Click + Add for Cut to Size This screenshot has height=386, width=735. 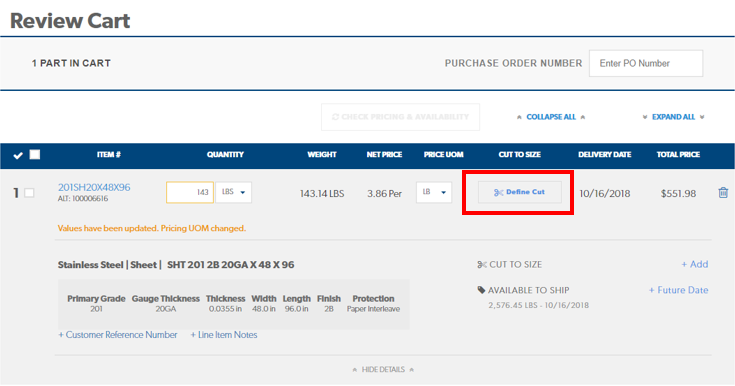[x=695, y=265]
